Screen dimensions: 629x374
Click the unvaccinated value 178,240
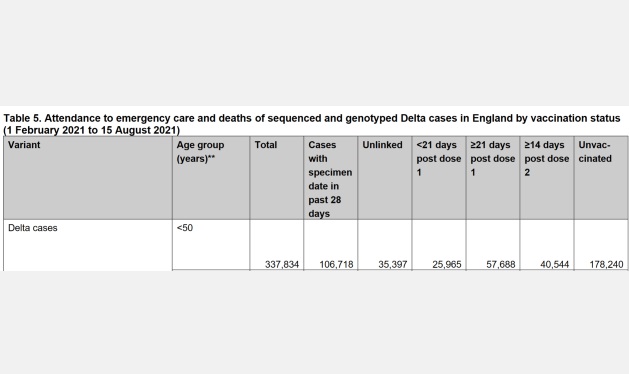click(x=606, y=264)
